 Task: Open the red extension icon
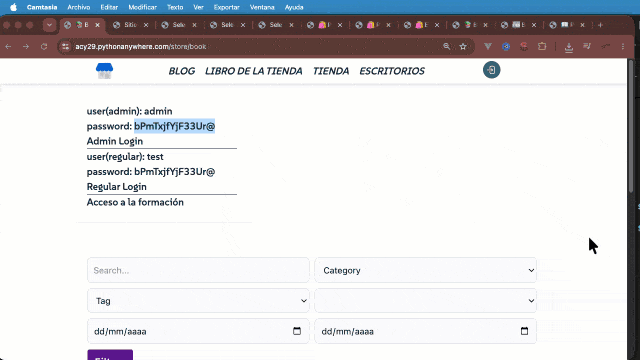(524, 47)
